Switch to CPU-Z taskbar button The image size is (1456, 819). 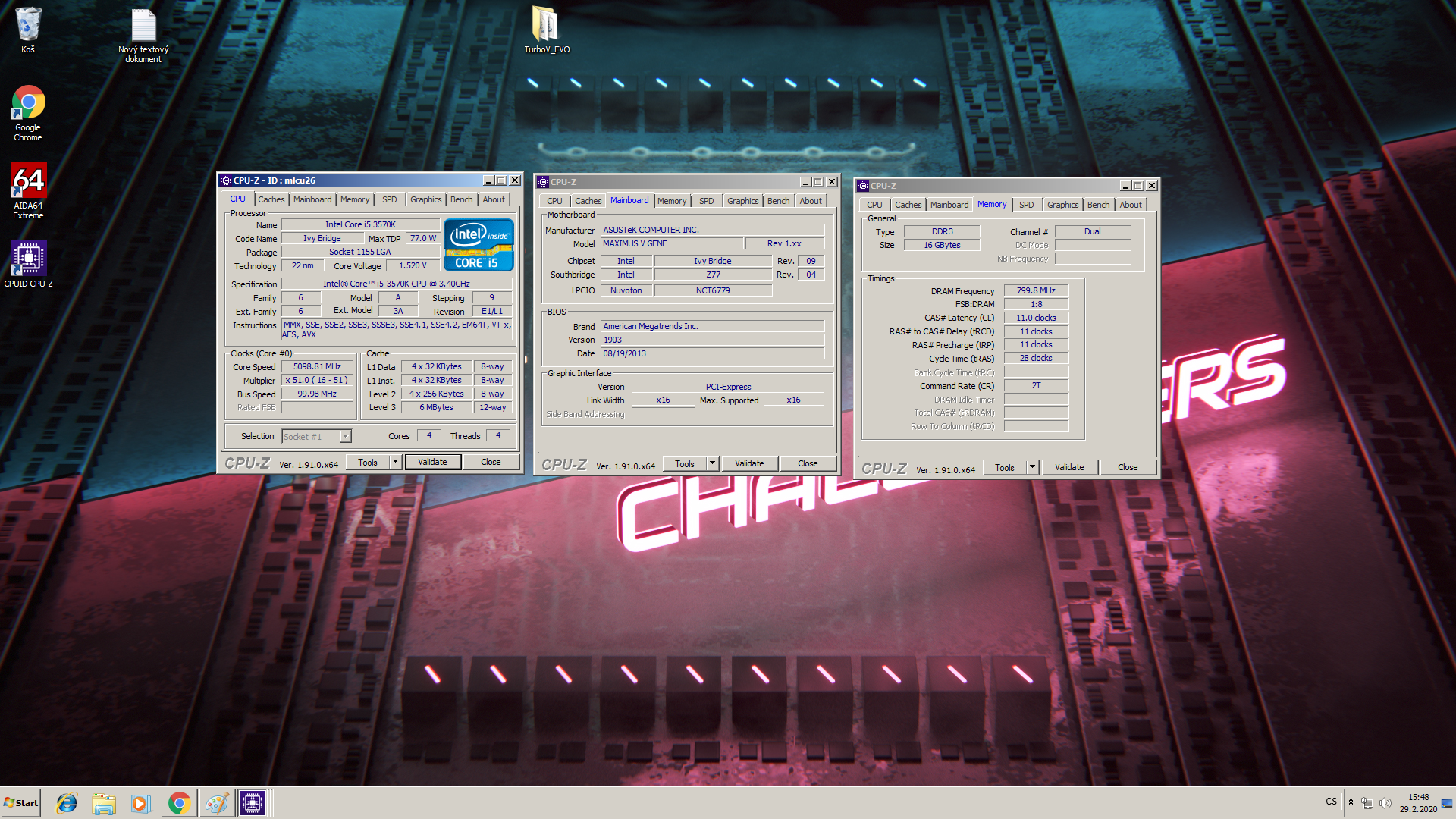click(253, 803)
